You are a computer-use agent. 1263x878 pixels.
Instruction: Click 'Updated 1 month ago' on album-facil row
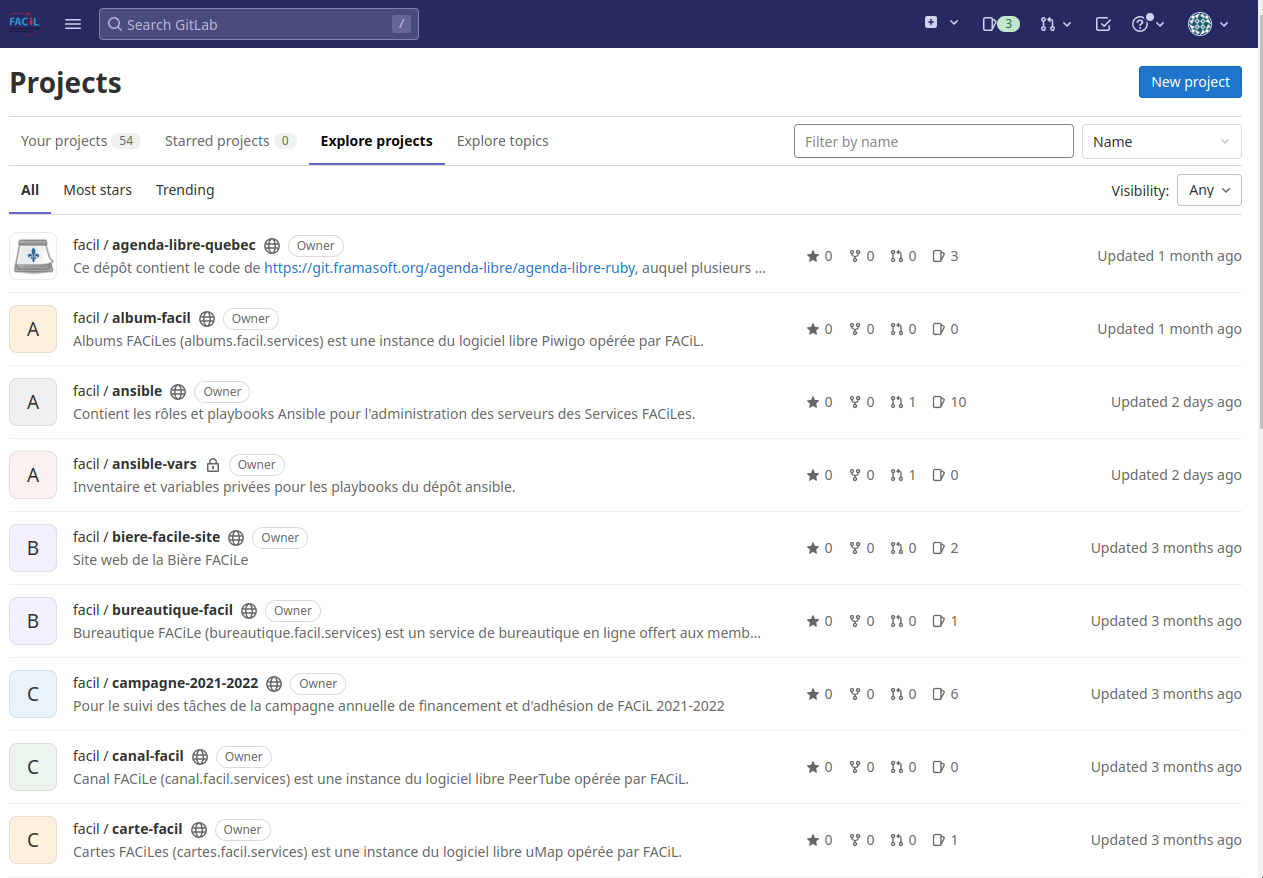click(x=1169, y=329)
